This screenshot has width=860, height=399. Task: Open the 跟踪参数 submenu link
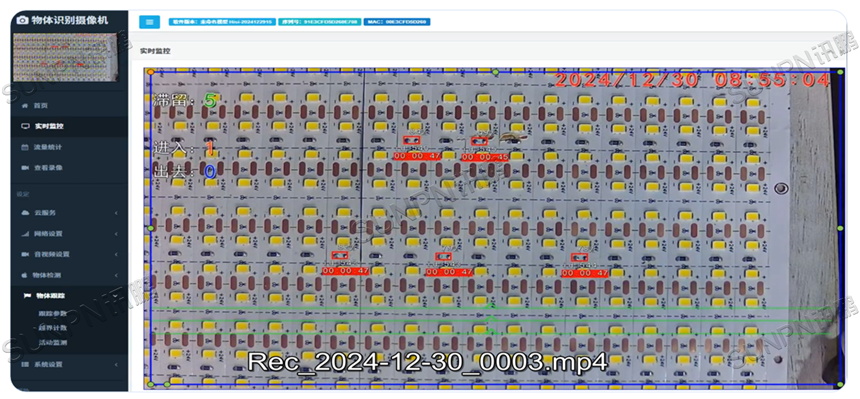tap(53, 314)
